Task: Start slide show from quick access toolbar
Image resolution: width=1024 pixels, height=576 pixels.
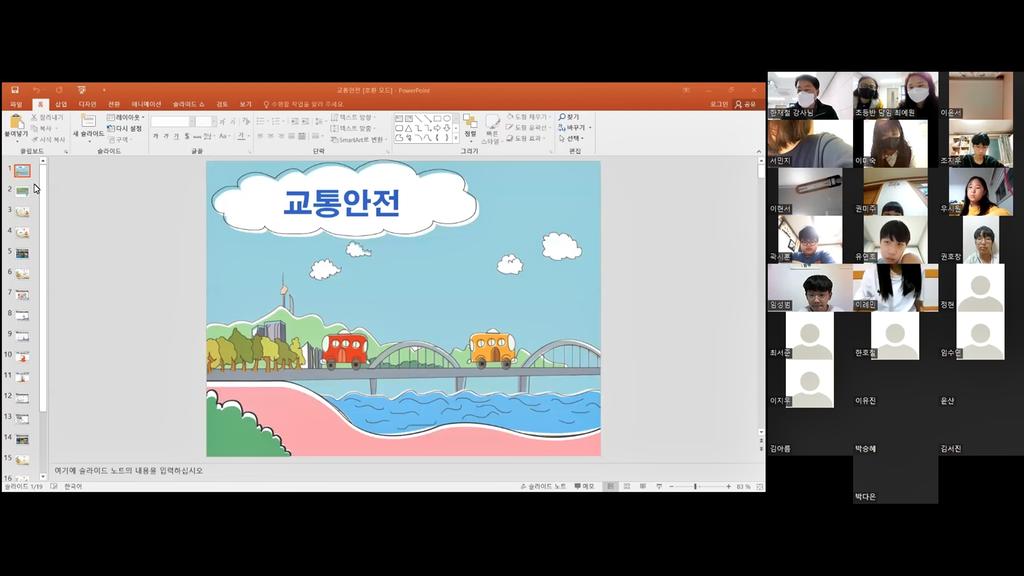Action: click(82, 90)
